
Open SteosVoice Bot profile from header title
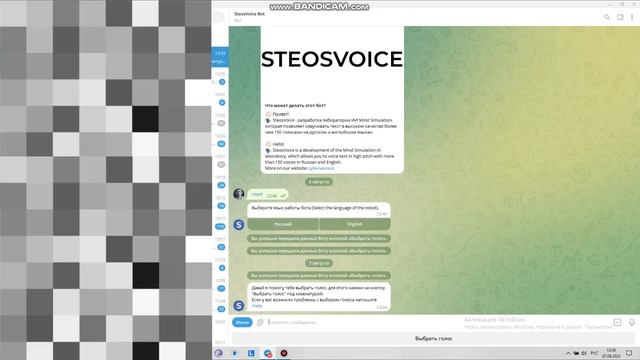click(249, 14)
